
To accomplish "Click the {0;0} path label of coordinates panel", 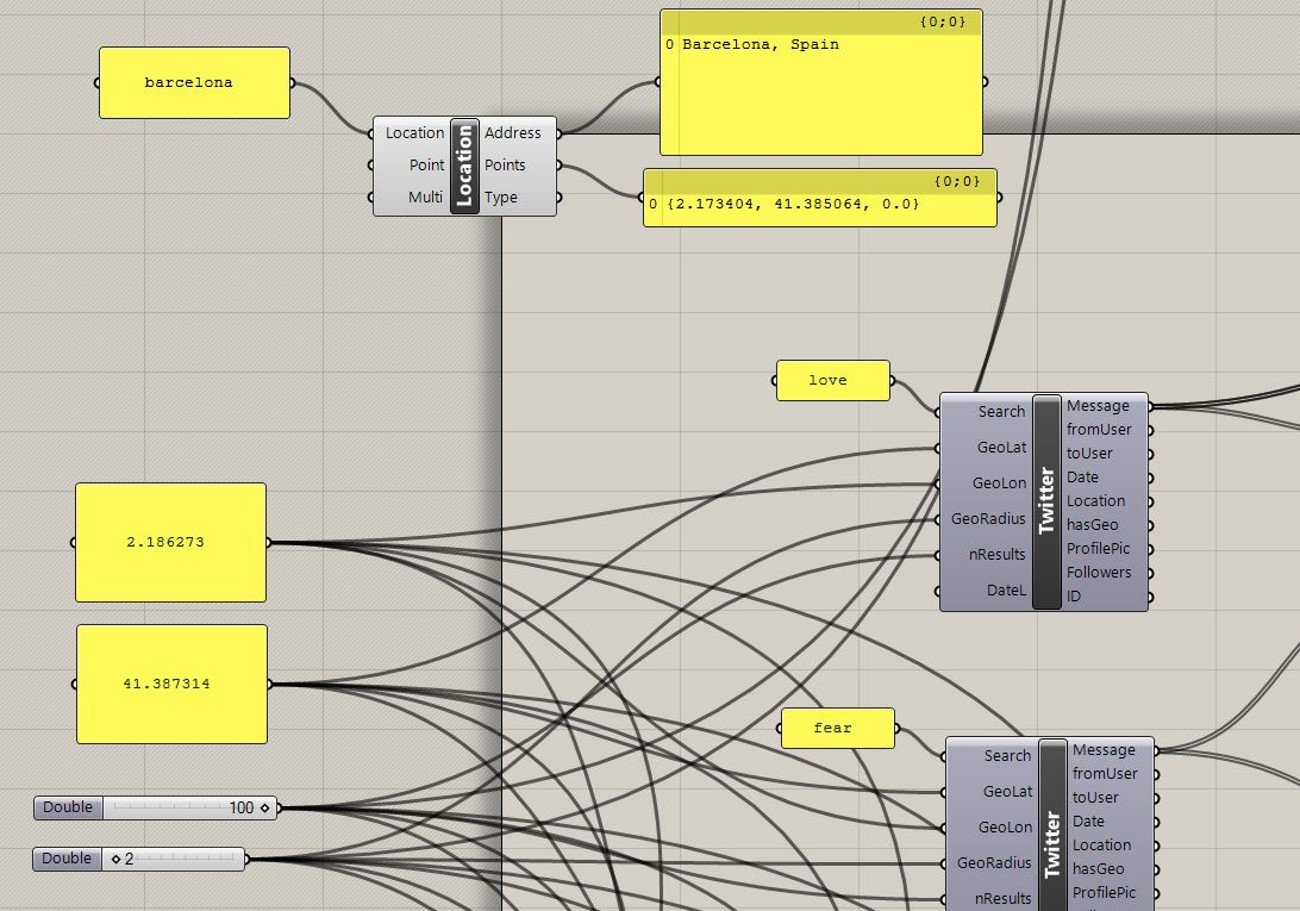I will coord(958,181).
